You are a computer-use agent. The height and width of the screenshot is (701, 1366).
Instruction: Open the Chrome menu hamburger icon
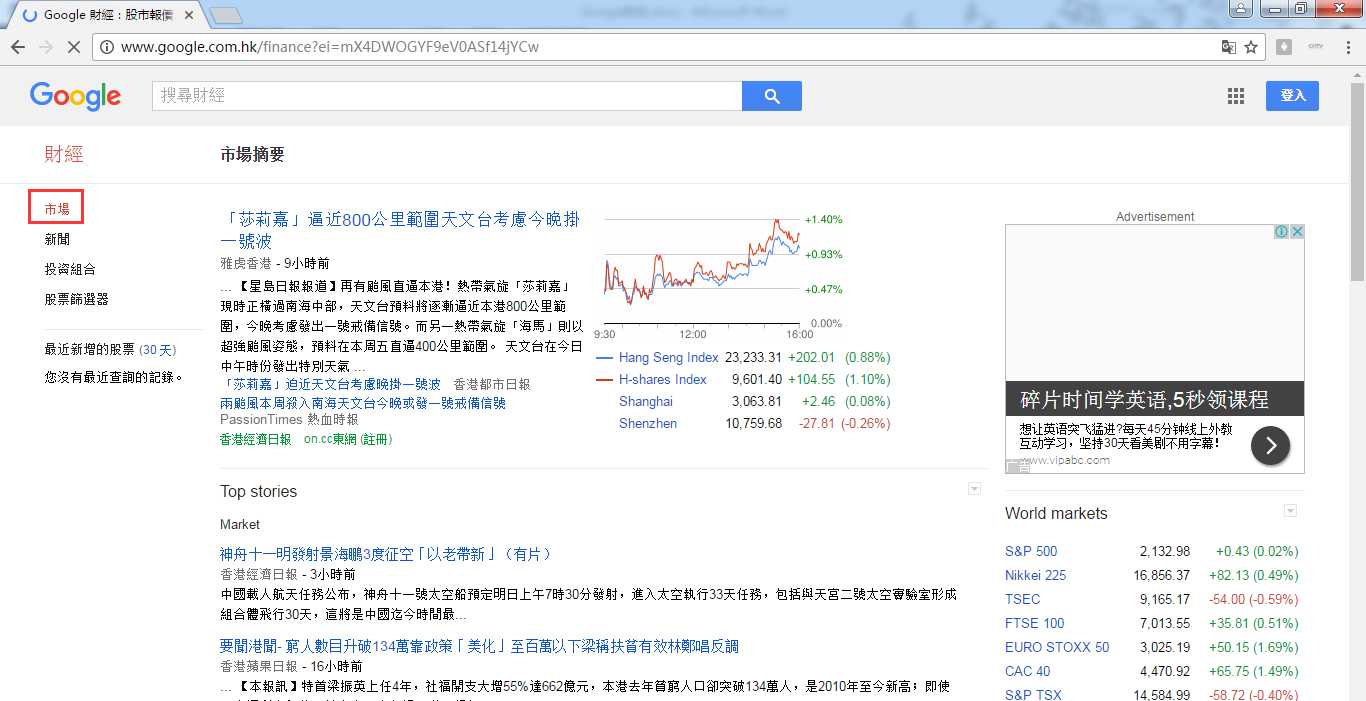click(x=1346, y=47)
